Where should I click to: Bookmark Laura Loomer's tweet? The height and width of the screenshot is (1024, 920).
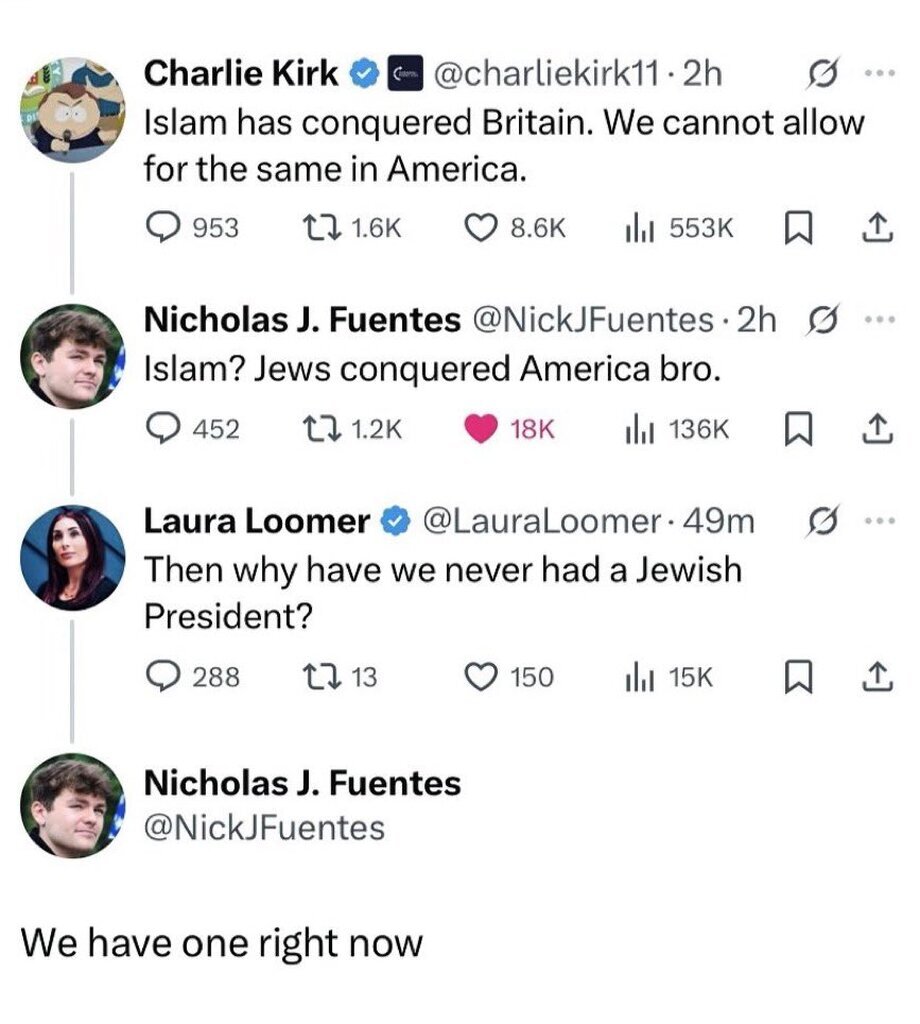pos(794,677)
